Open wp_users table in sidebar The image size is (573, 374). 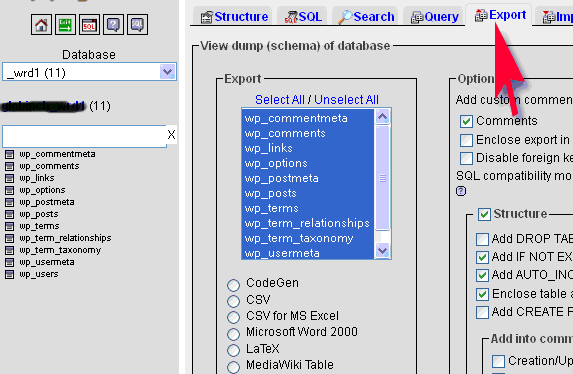pyautogui.click(x=39, y=274)
